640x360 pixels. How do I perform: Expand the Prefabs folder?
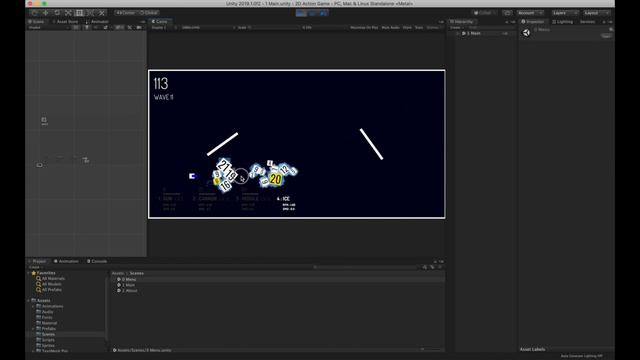(x=33, y=329)
